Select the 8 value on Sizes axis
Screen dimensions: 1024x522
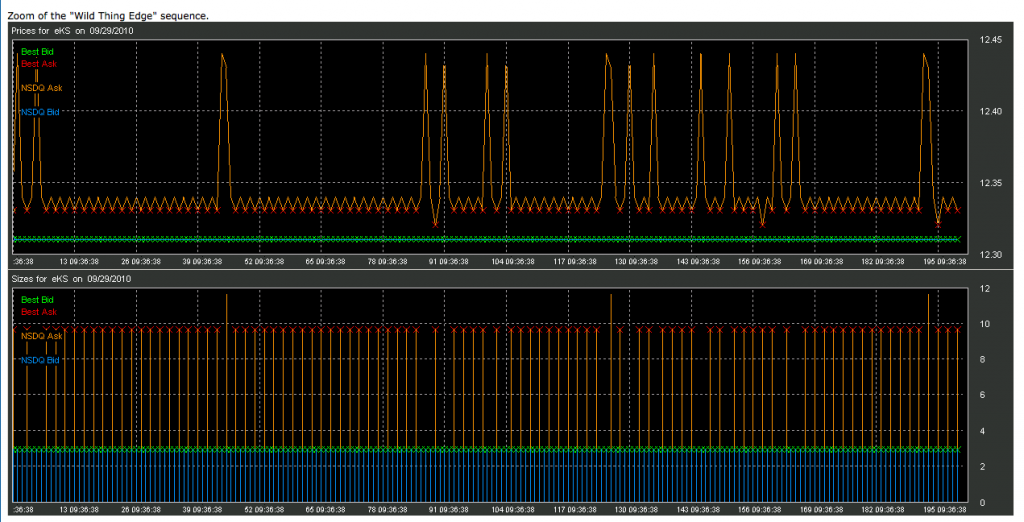point(982,360)
